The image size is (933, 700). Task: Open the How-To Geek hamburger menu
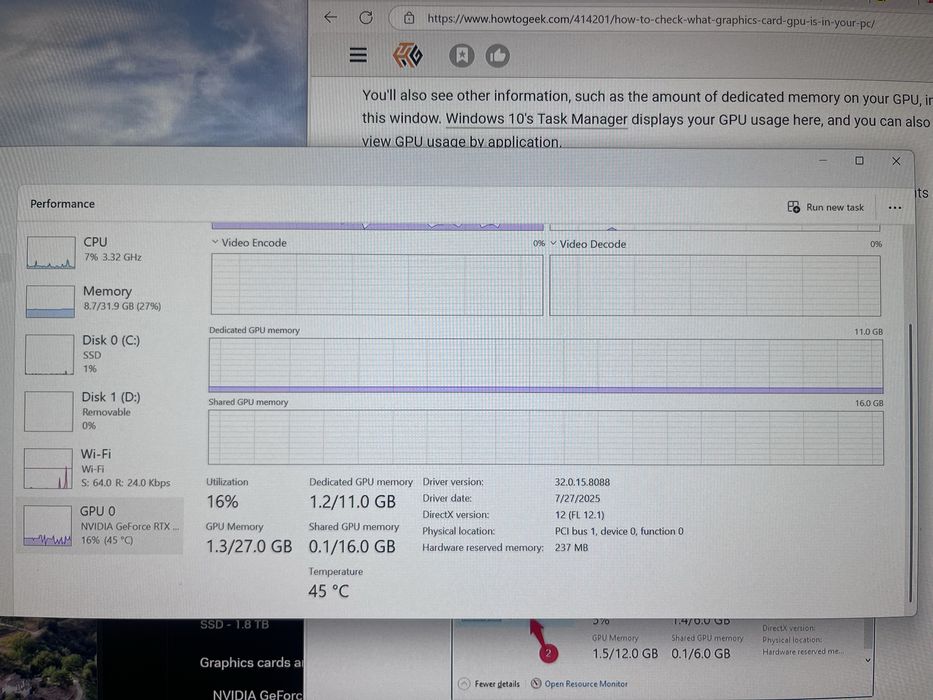(x=358, y=55)
